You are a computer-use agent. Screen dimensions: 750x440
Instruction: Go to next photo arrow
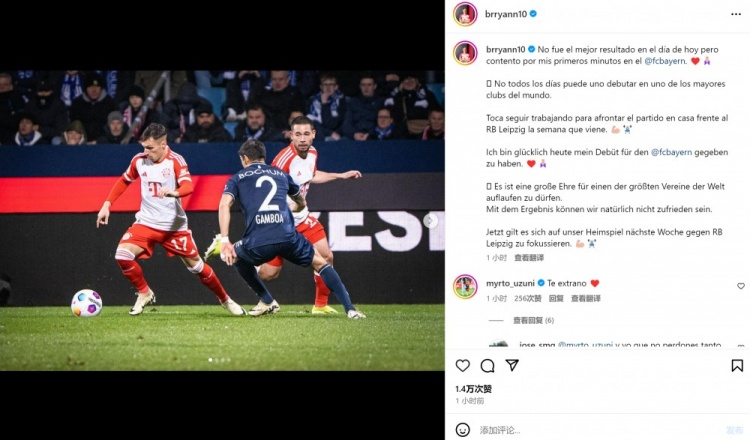[430, 220]
